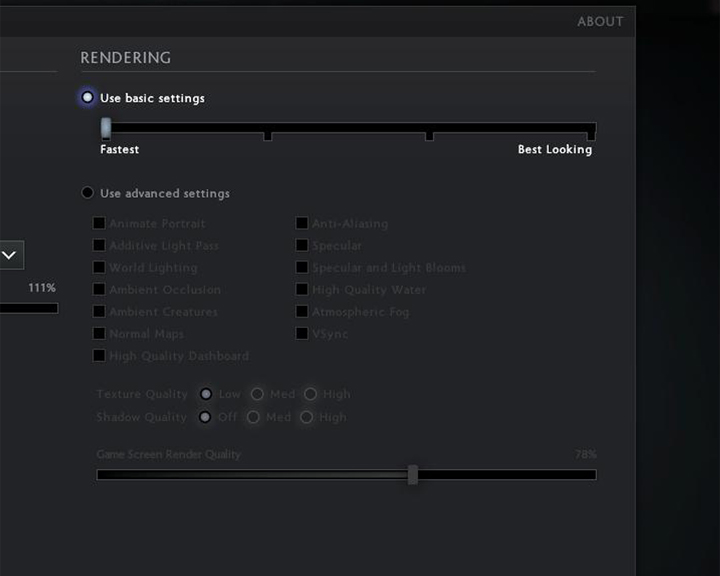The width and height of the screenshot is (720, 576).
Task: Enable the Anti-Aliasing checkbox
Action: 302,223
